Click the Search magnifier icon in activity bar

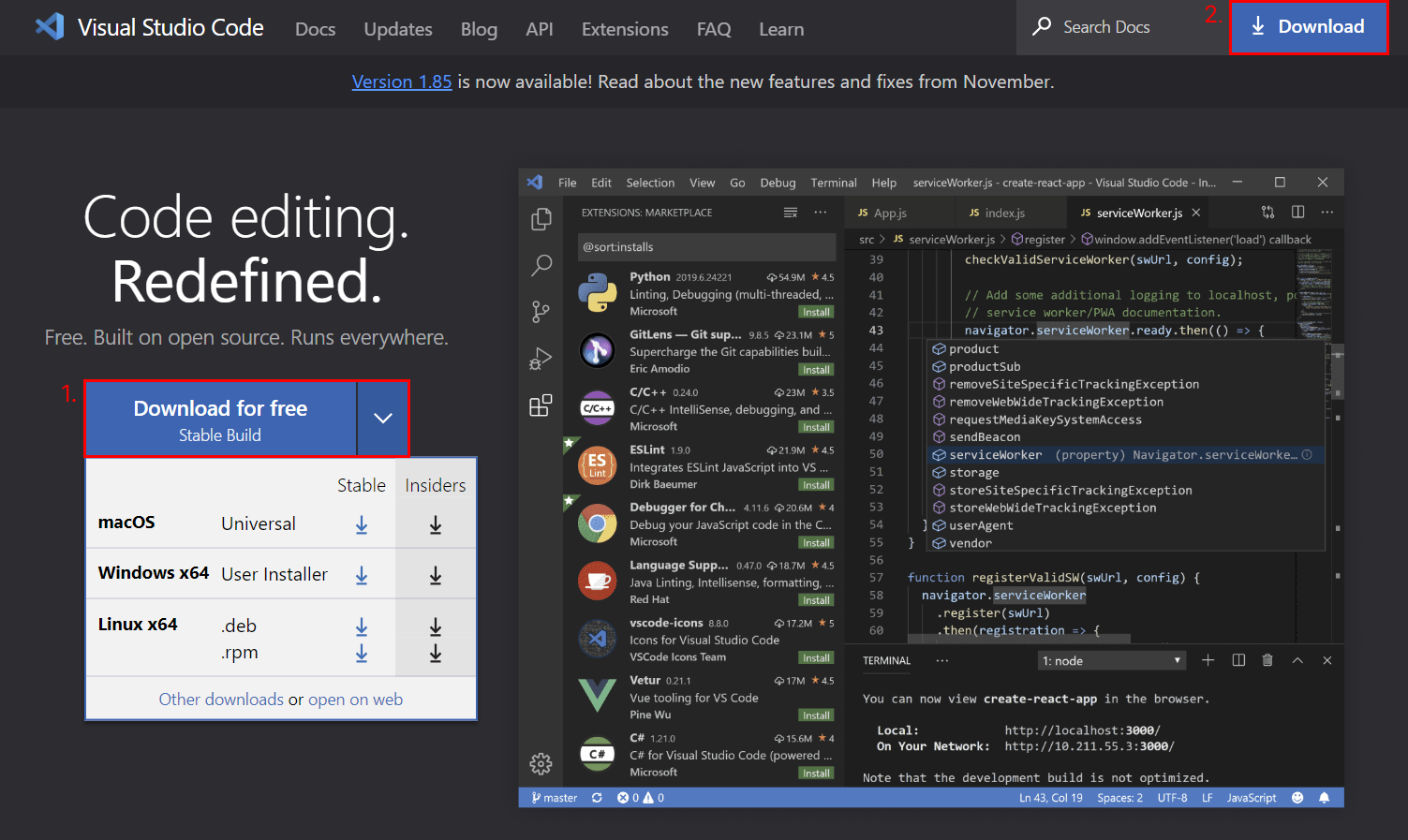[x=541, y=265]
